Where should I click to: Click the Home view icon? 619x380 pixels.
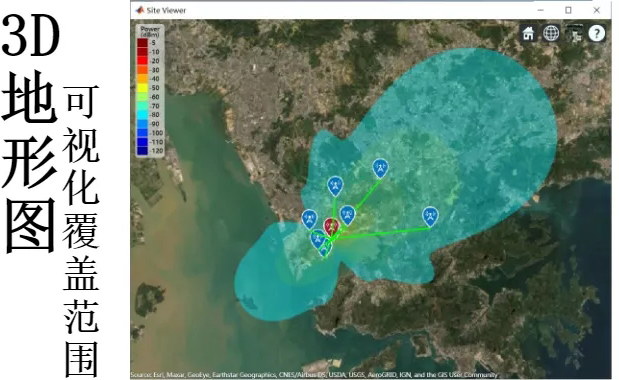click(x=528, y=33)
